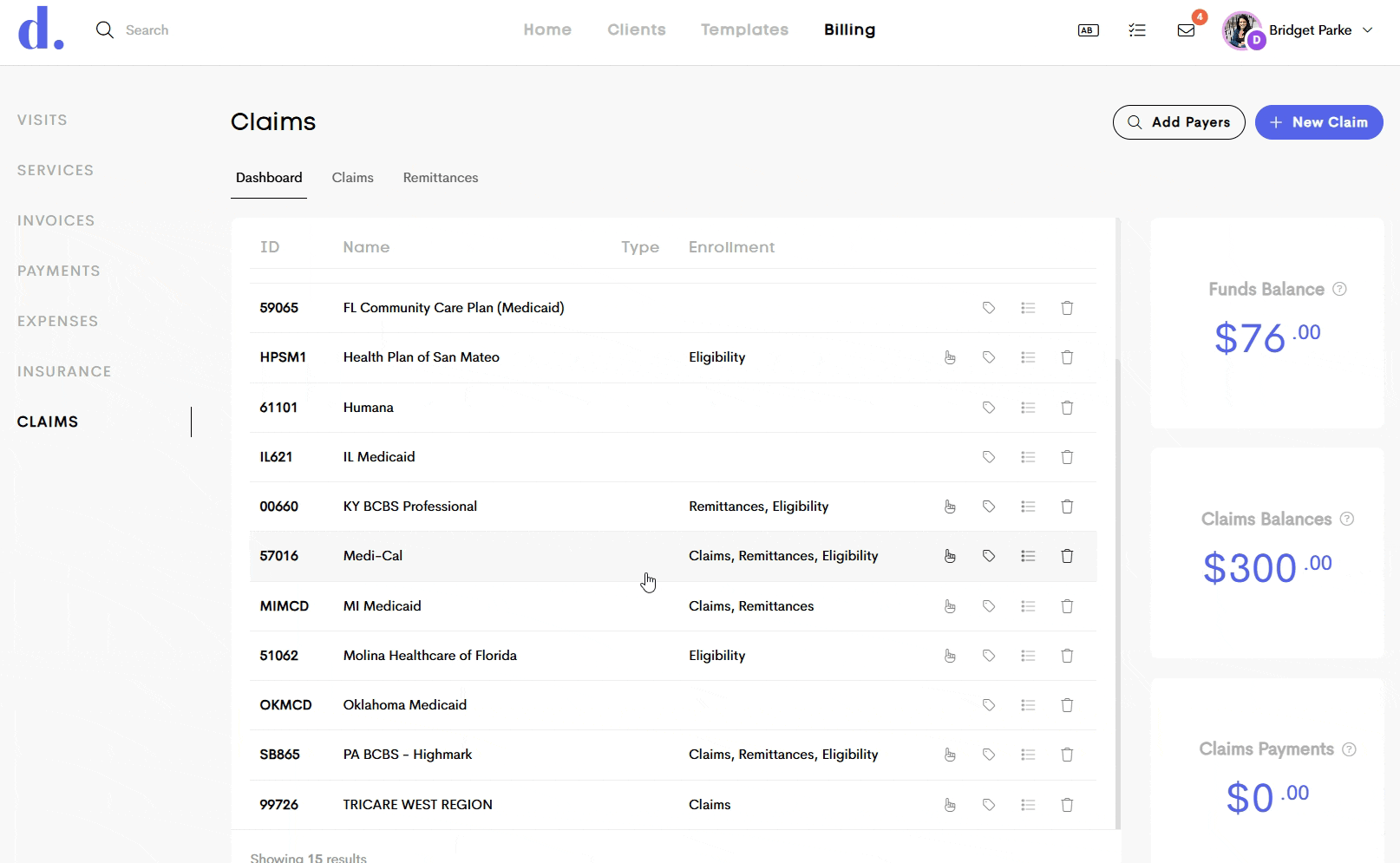Click the tag icon for IL Medicaid
1400x863 pixels.
(x=989, y=457)
